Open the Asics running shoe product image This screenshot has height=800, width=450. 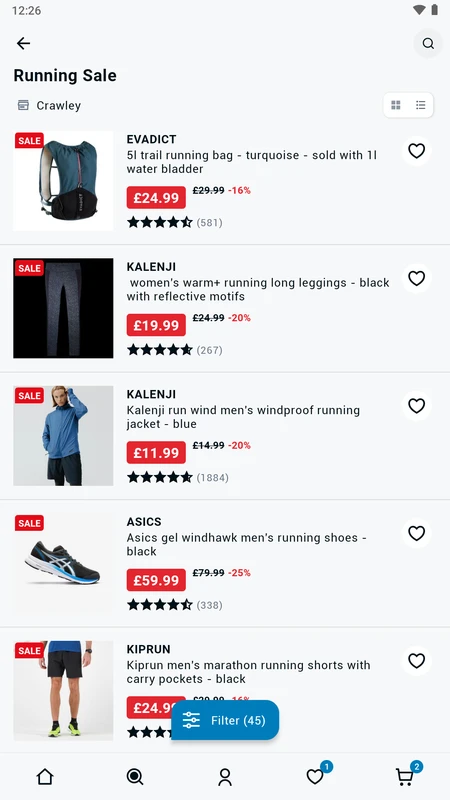tap(63, 563)
